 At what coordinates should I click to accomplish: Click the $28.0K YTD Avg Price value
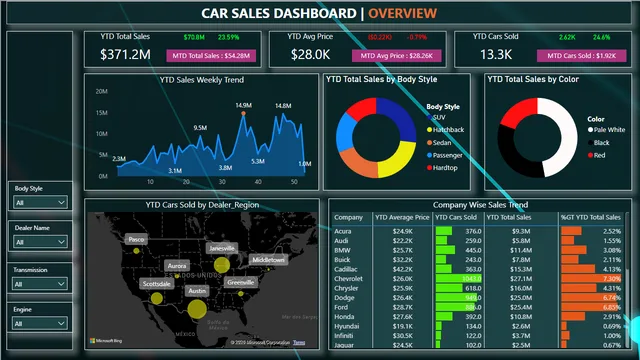(310, 54)
